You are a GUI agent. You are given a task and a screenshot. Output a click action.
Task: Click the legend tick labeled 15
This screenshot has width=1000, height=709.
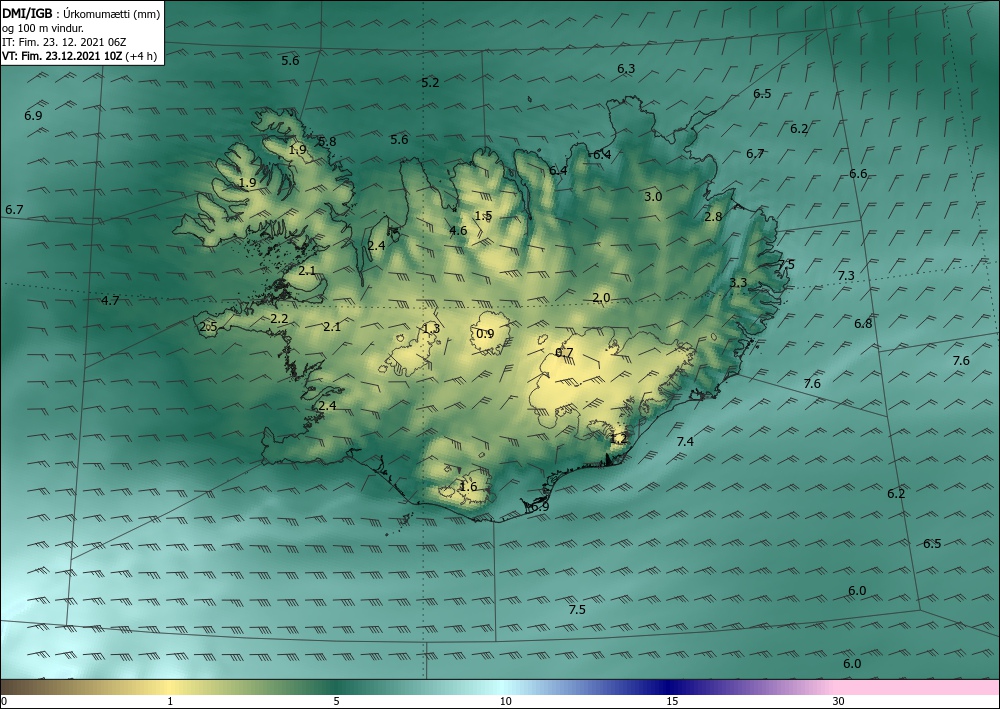tap(672, 701)
